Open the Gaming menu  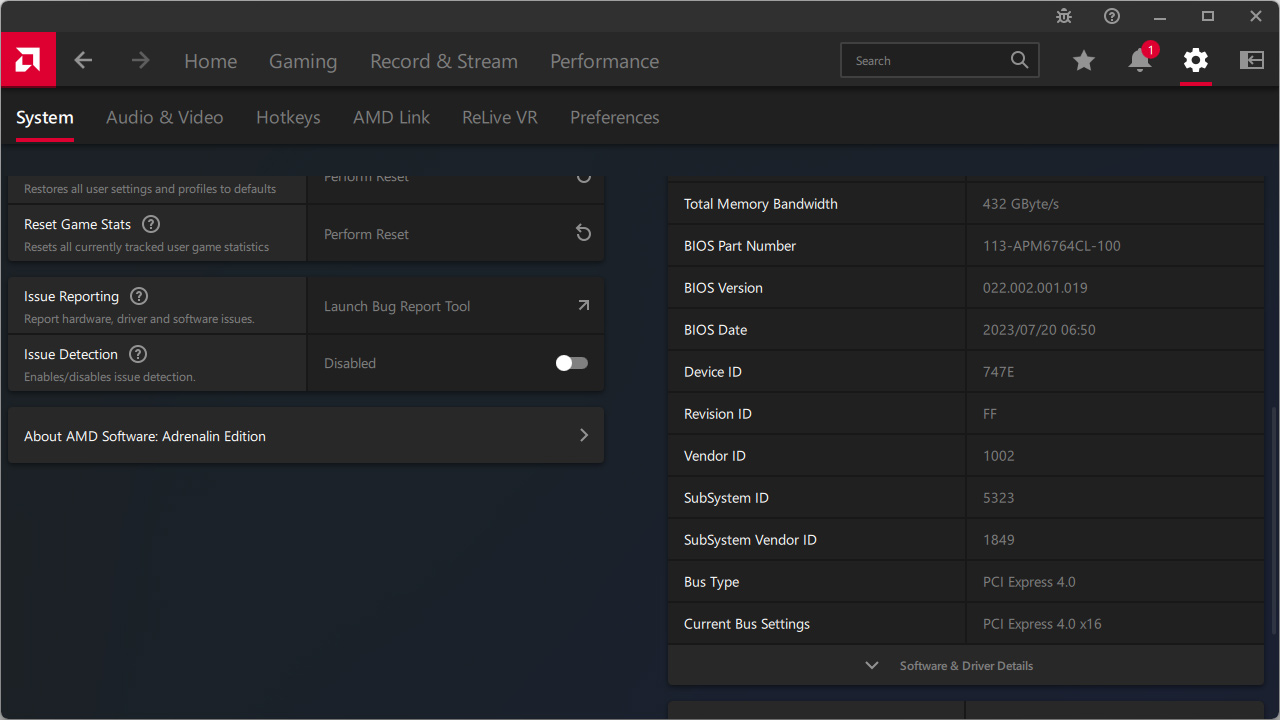[x=303, y=61]
